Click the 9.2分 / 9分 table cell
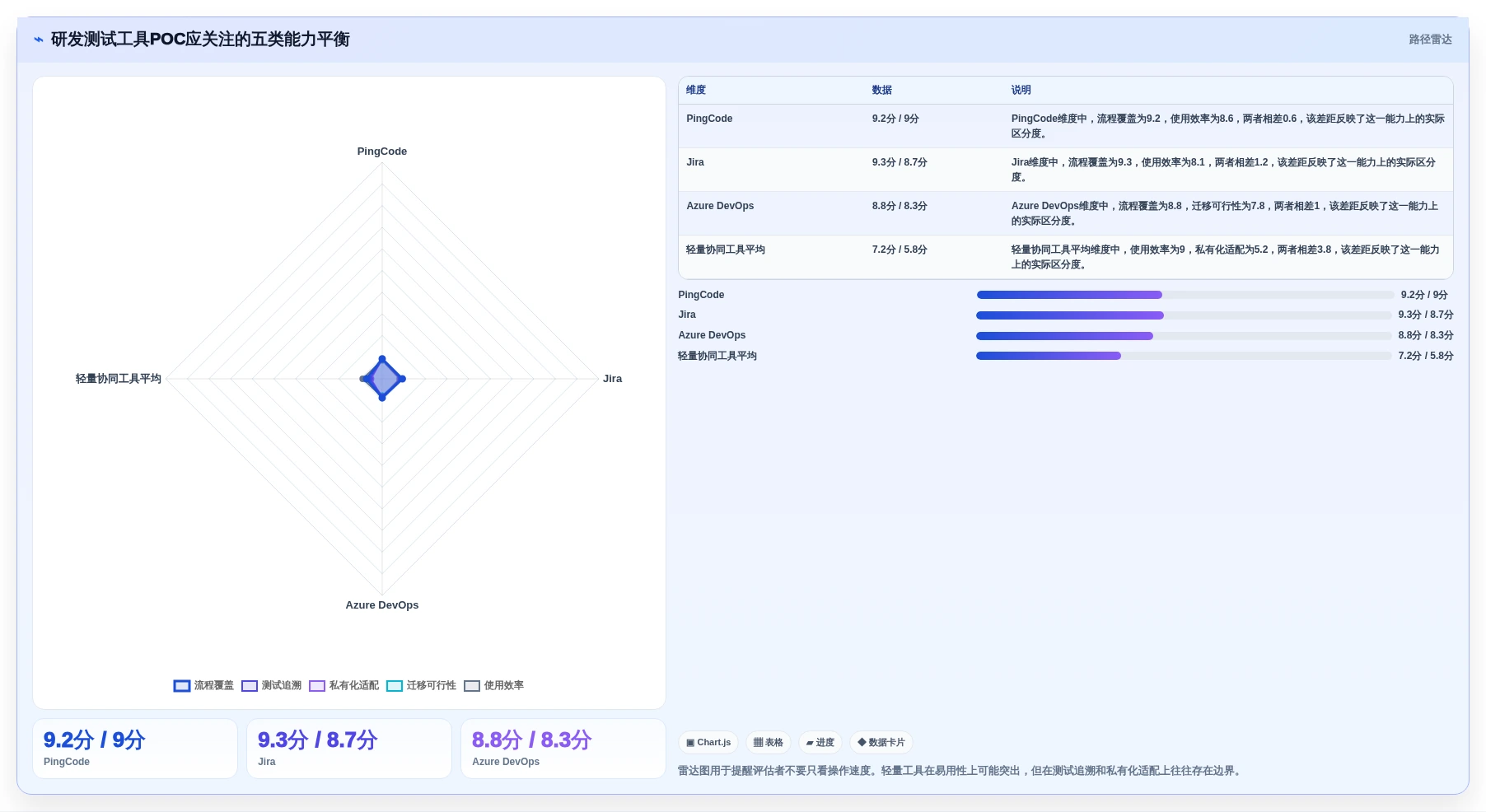The height and width of the screenshot is (812, 1486). (895, 119)
